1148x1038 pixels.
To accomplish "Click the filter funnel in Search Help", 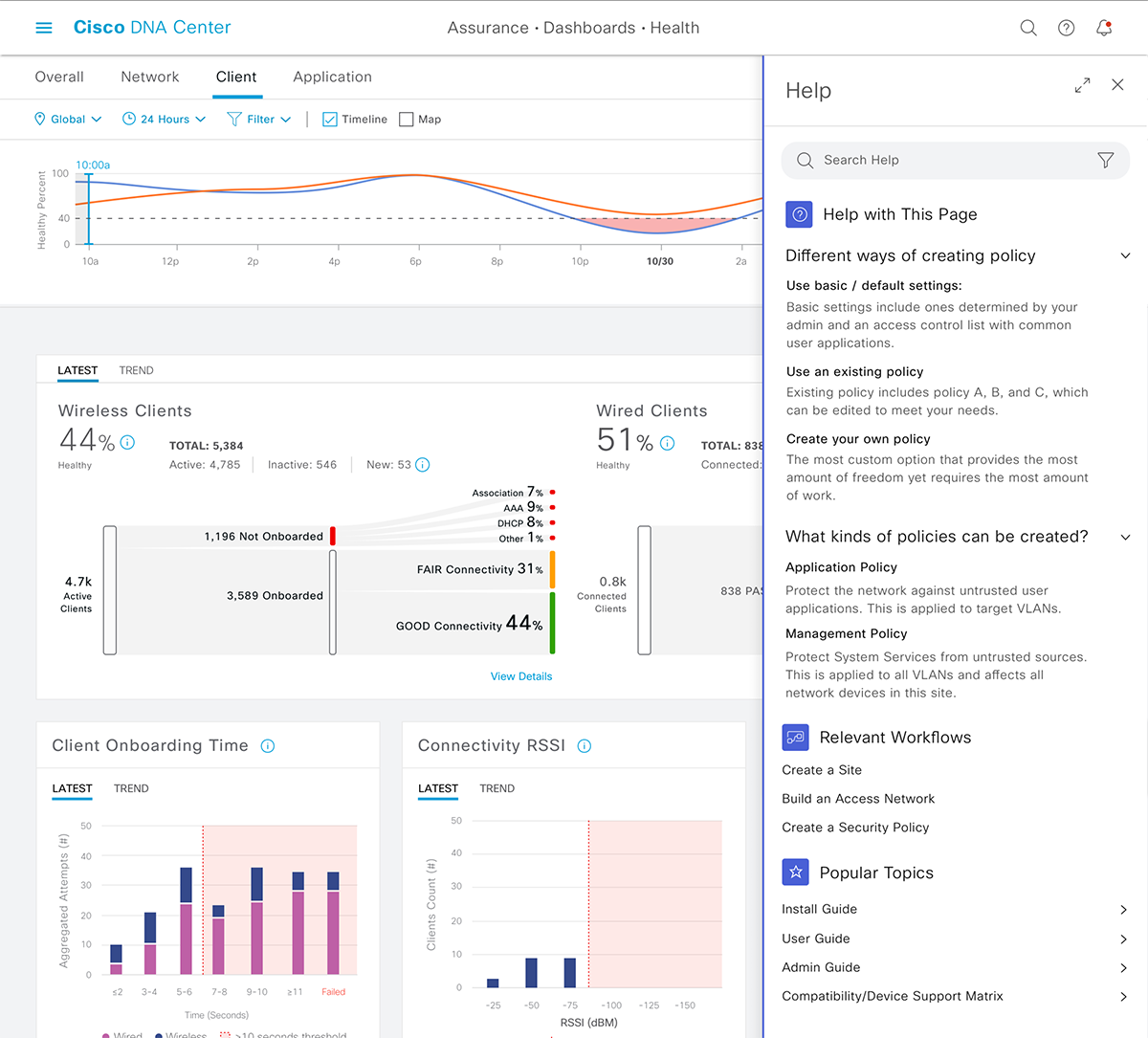I will click(x=1105, y=160).
